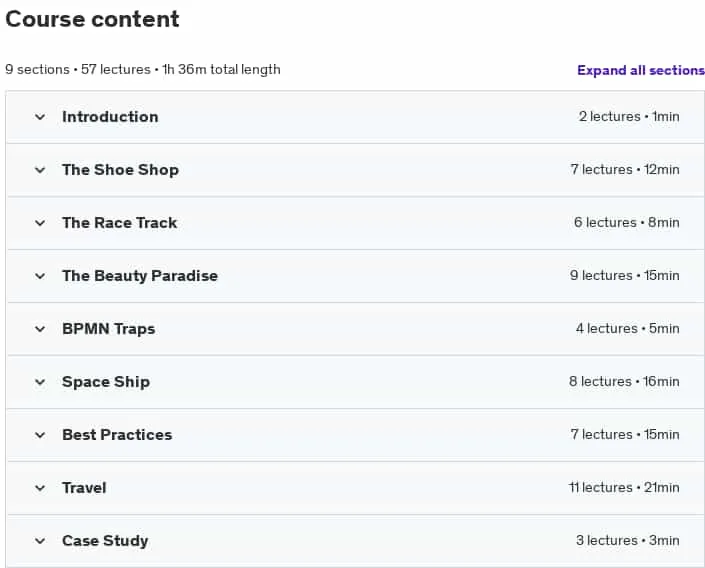
Task: Expand the Introduction section chevron
Action: click(x=40, y=117)
